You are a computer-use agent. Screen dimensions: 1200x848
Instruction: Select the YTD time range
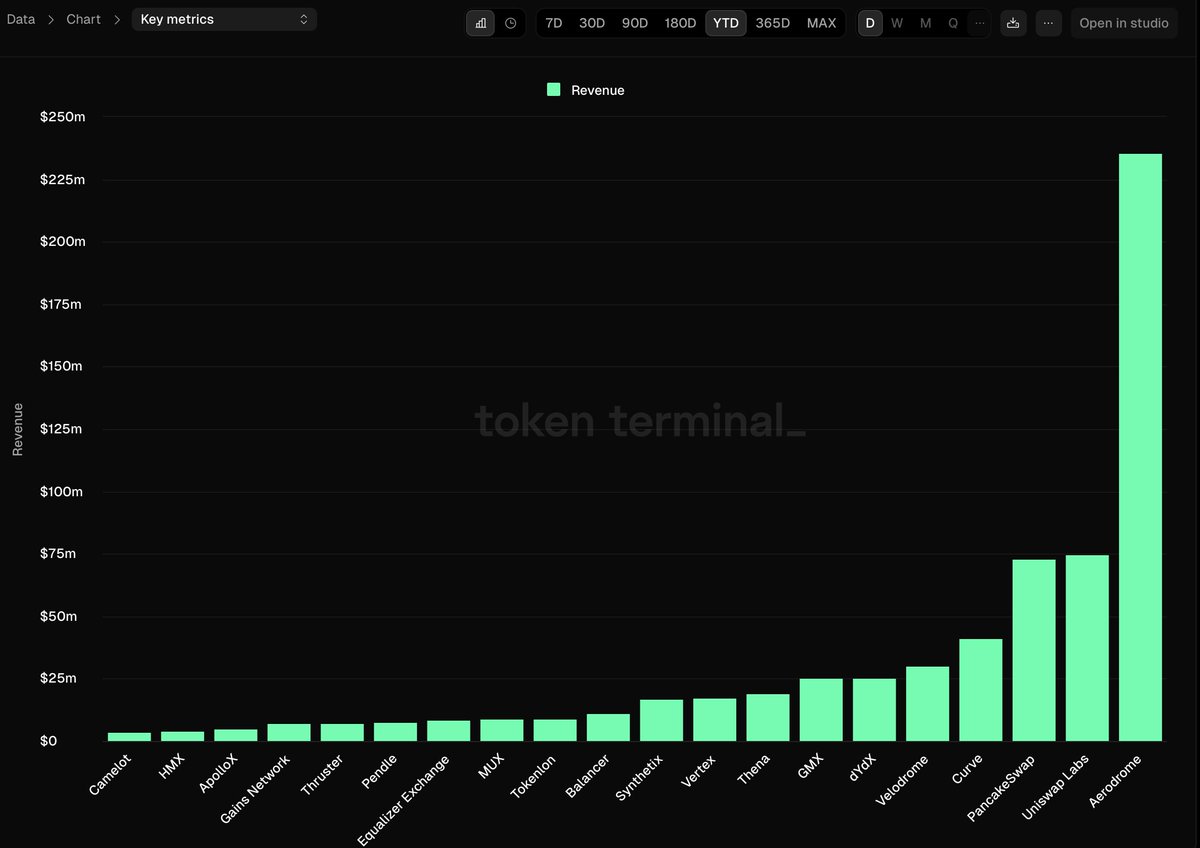[726, 23]
